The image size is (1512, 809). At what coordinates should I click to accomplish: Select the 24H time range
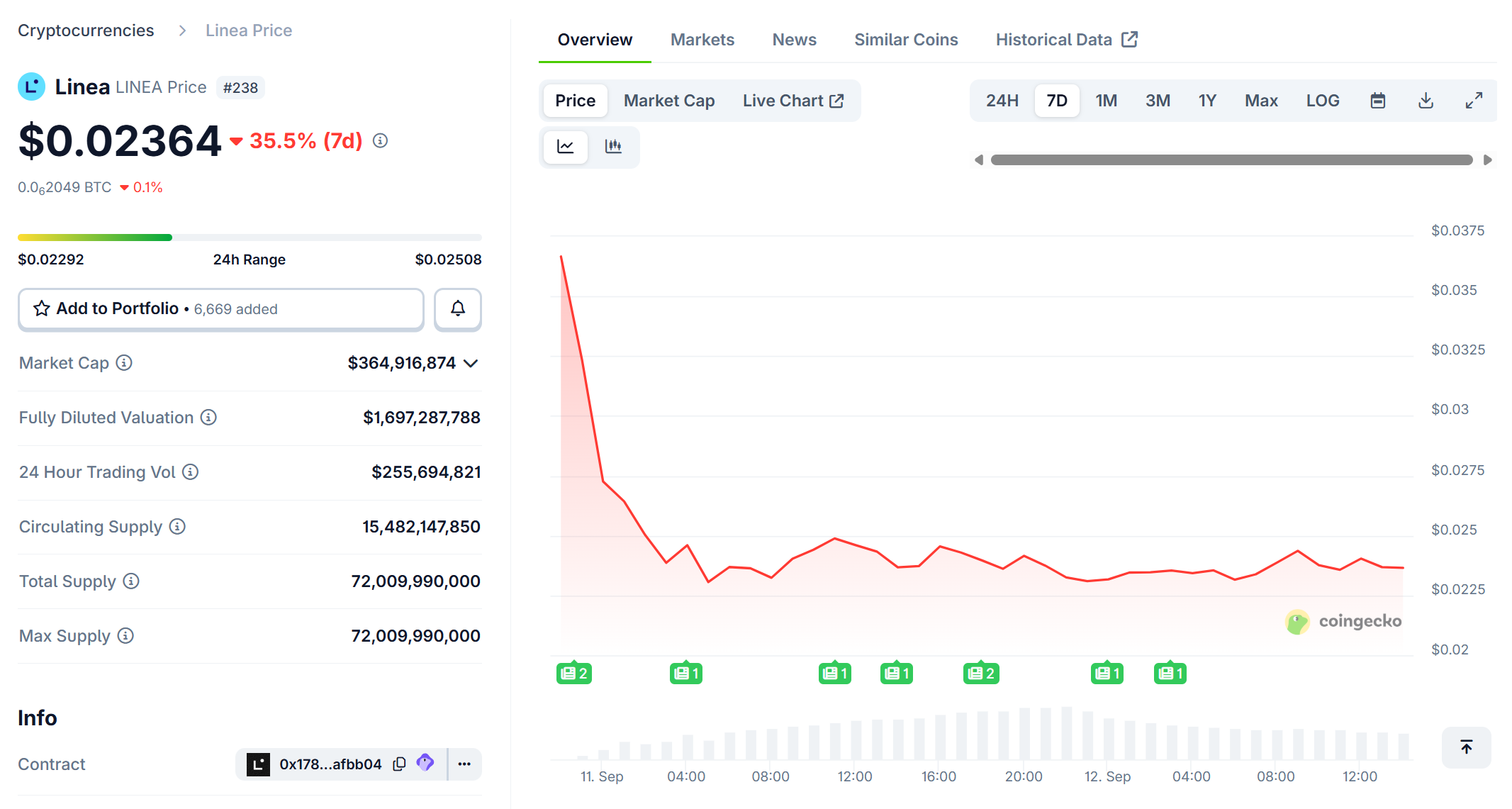1002,101
